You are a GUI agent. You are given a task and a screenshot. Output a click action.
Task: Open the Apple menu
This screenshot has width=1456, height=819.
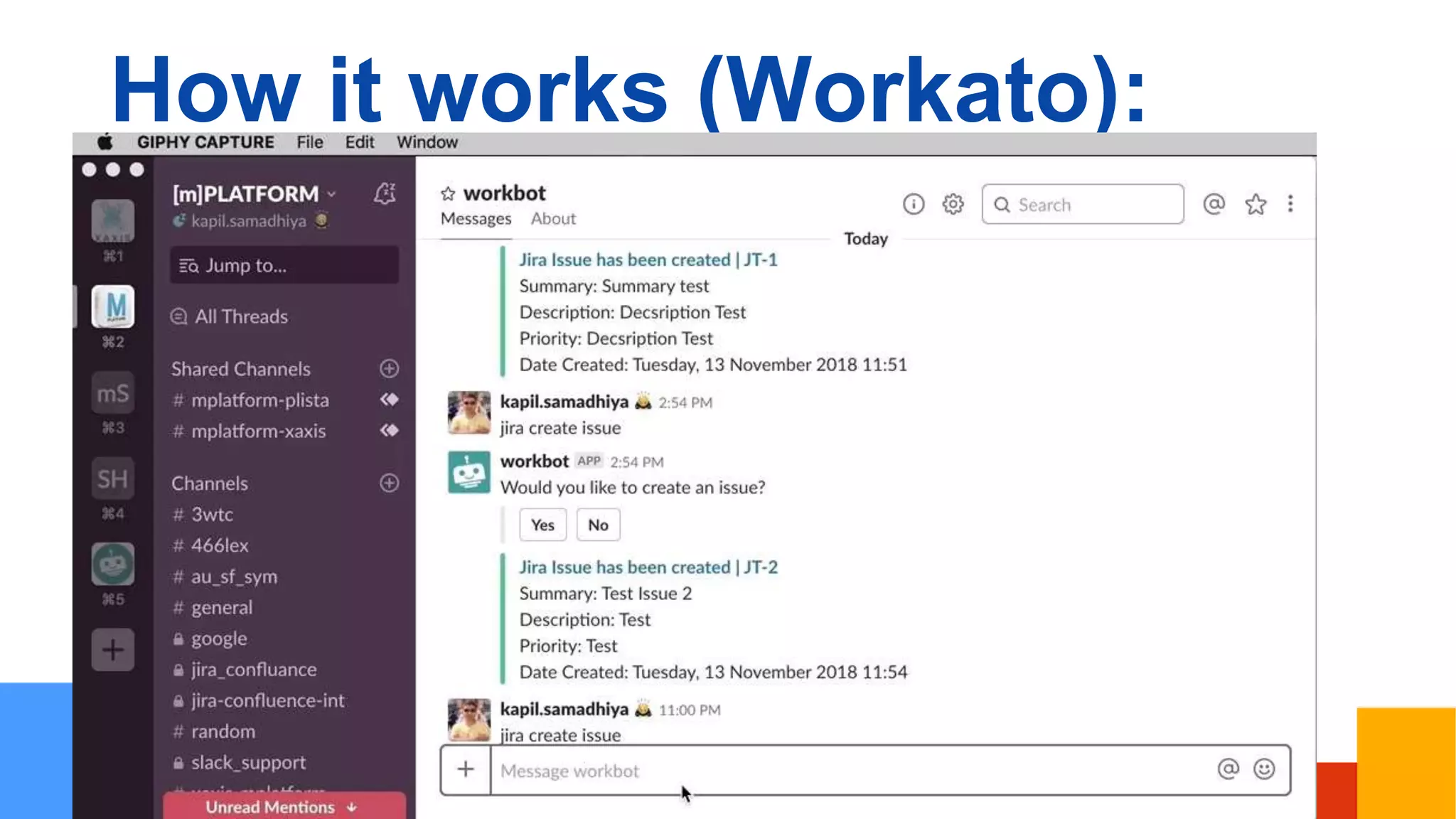[105, 142]
